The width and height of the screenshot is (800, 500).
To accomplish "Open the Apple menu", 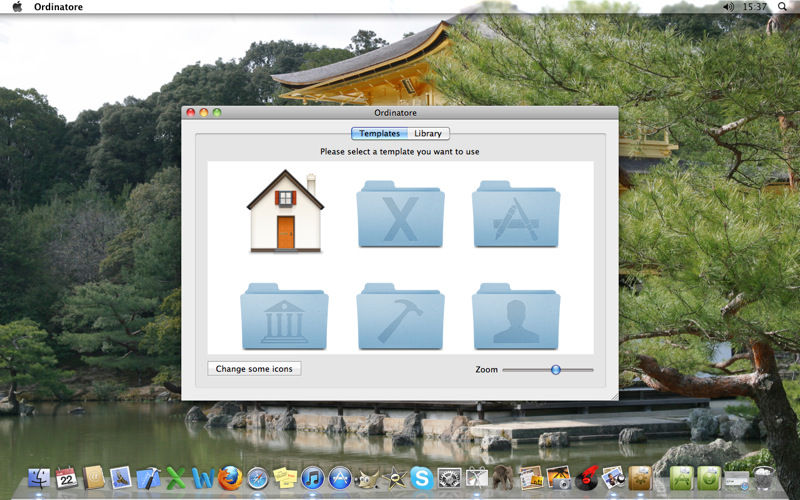I will (x=17, y=7).
